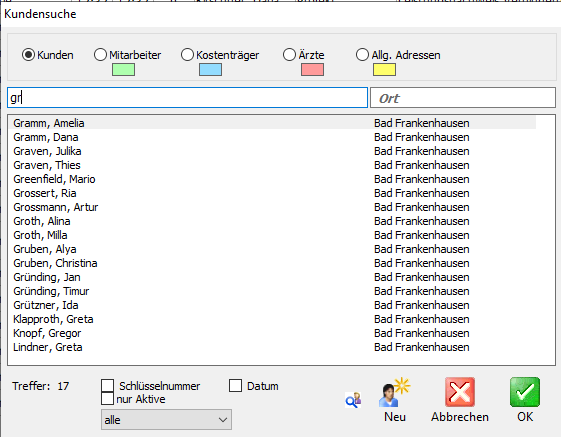Screen dimensions: 561x437
Task: Select row Gründing, Jan
Action: [273, 277]
